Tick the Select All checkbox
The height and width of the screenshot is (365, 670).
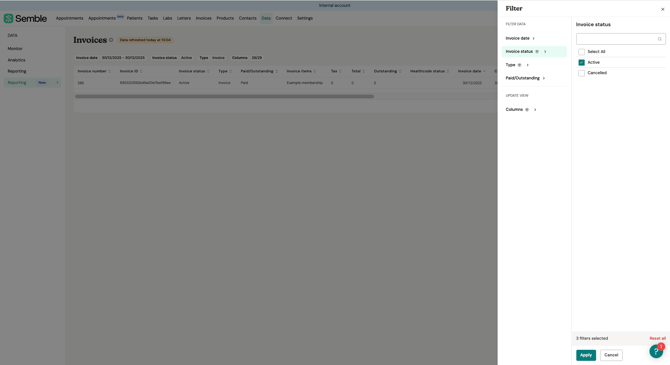[x=581, y=52]
